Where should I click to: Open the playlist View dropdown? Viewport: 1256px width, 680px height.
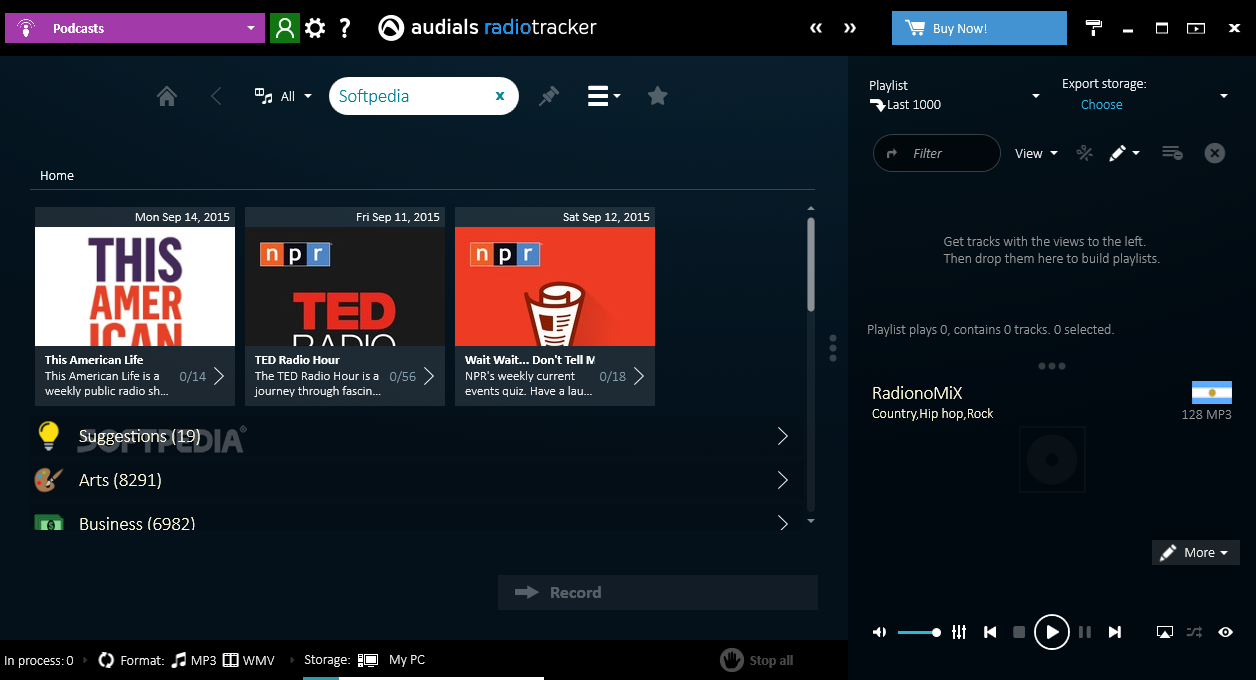click(x=1036, y=153)
